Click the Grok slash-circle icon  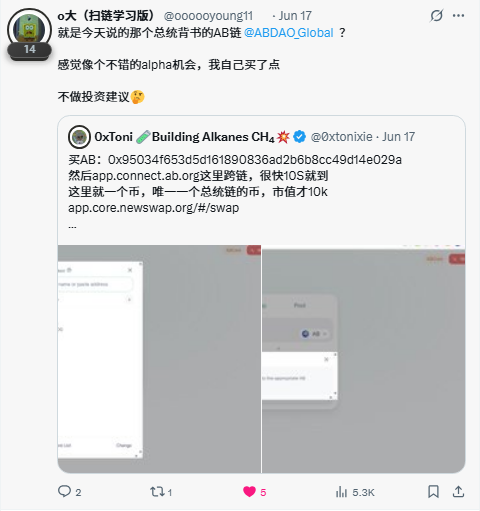click(x=436, y=16)
